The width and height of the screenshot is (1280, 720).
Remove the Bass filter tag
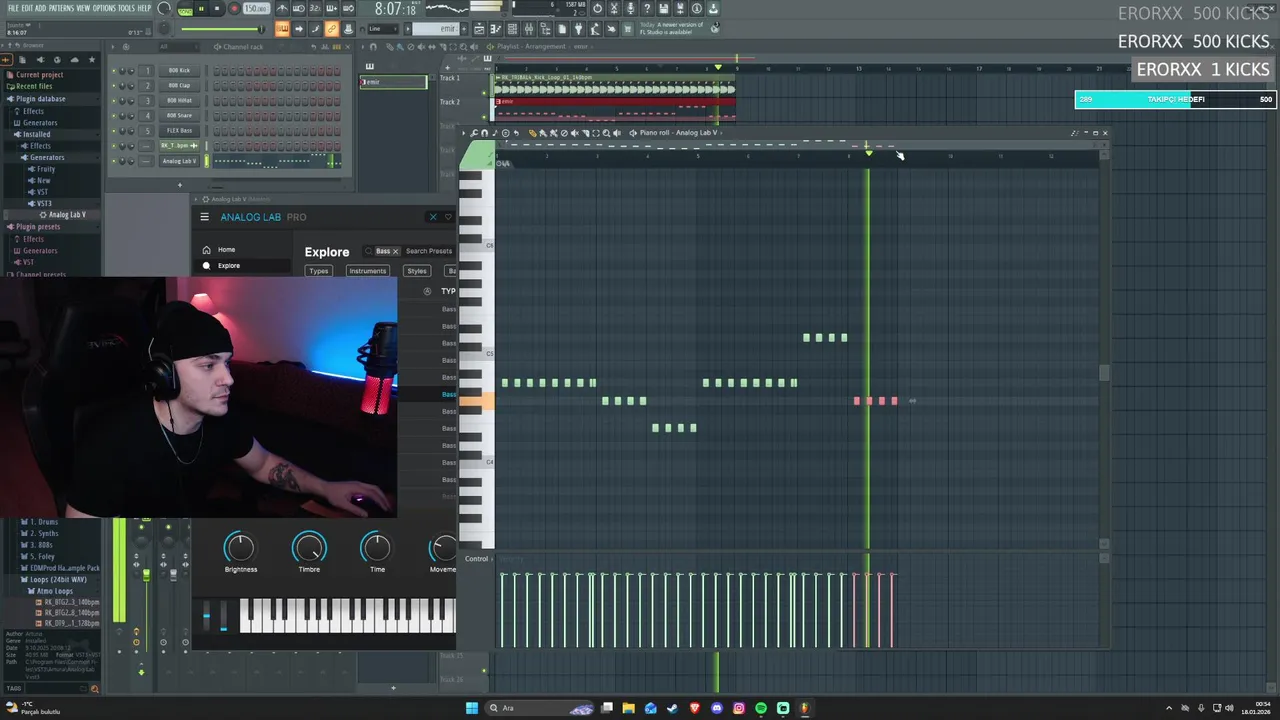tap(395, 251)
